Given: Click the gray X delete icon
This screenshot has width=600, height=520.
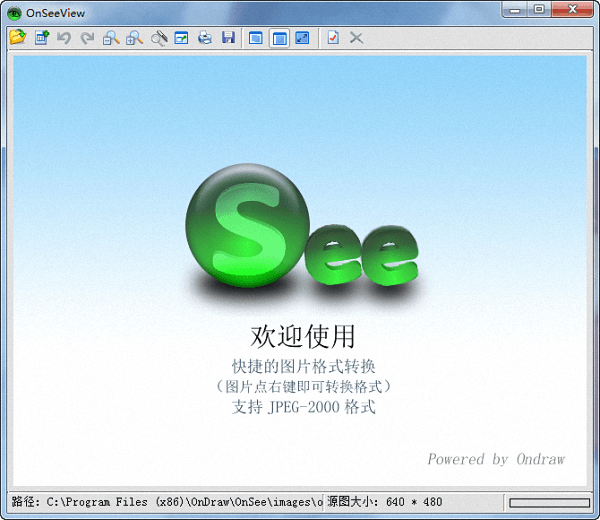Looking at the screenshot, I should pos(356,38).
